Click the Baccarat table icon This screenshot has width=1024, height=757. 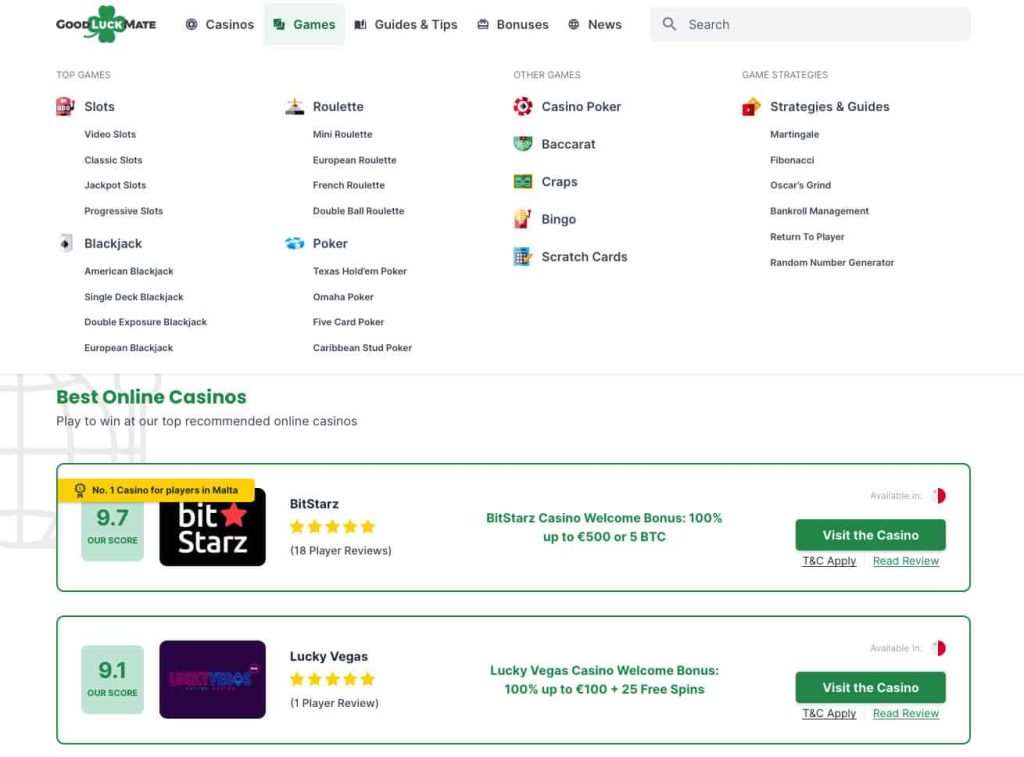(x=522, y=144)
